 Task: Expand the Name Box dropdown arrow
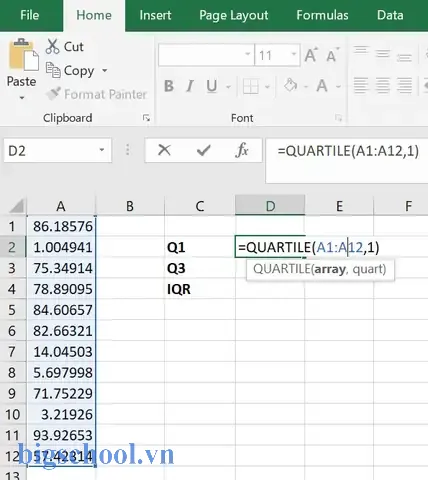coord(102,150)
